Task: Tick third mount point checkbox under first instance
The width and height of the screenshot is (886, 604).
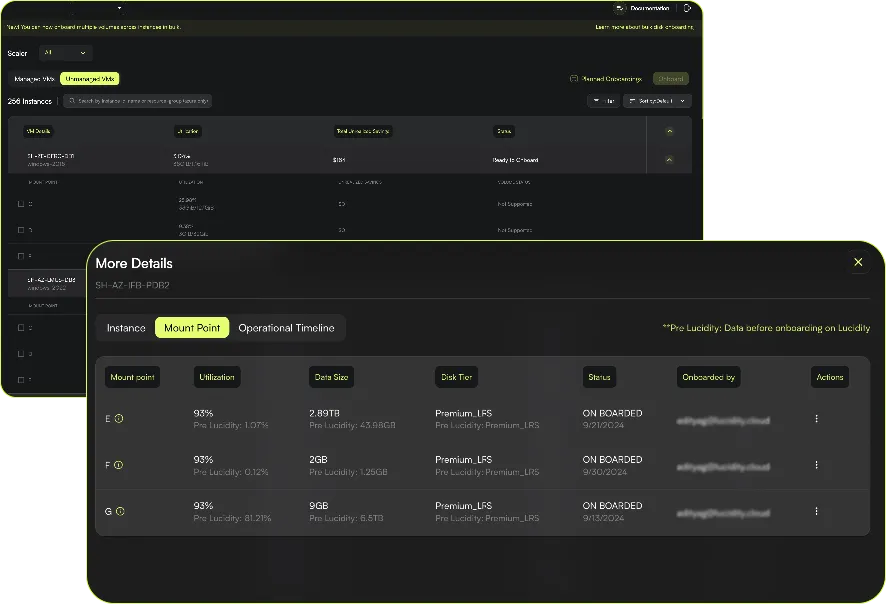Action: pyautogui.click(x=21, y=256)
